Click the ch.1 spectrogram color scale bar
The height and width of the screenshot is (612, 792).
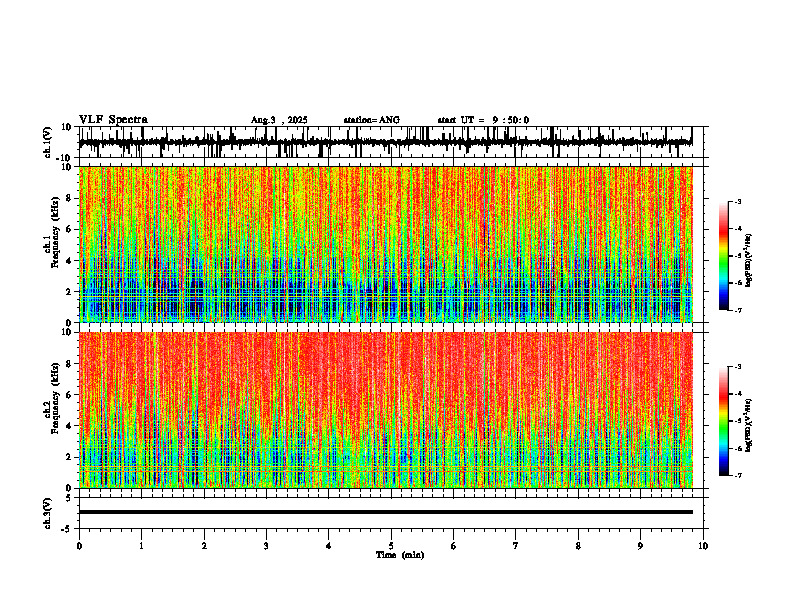723,256
